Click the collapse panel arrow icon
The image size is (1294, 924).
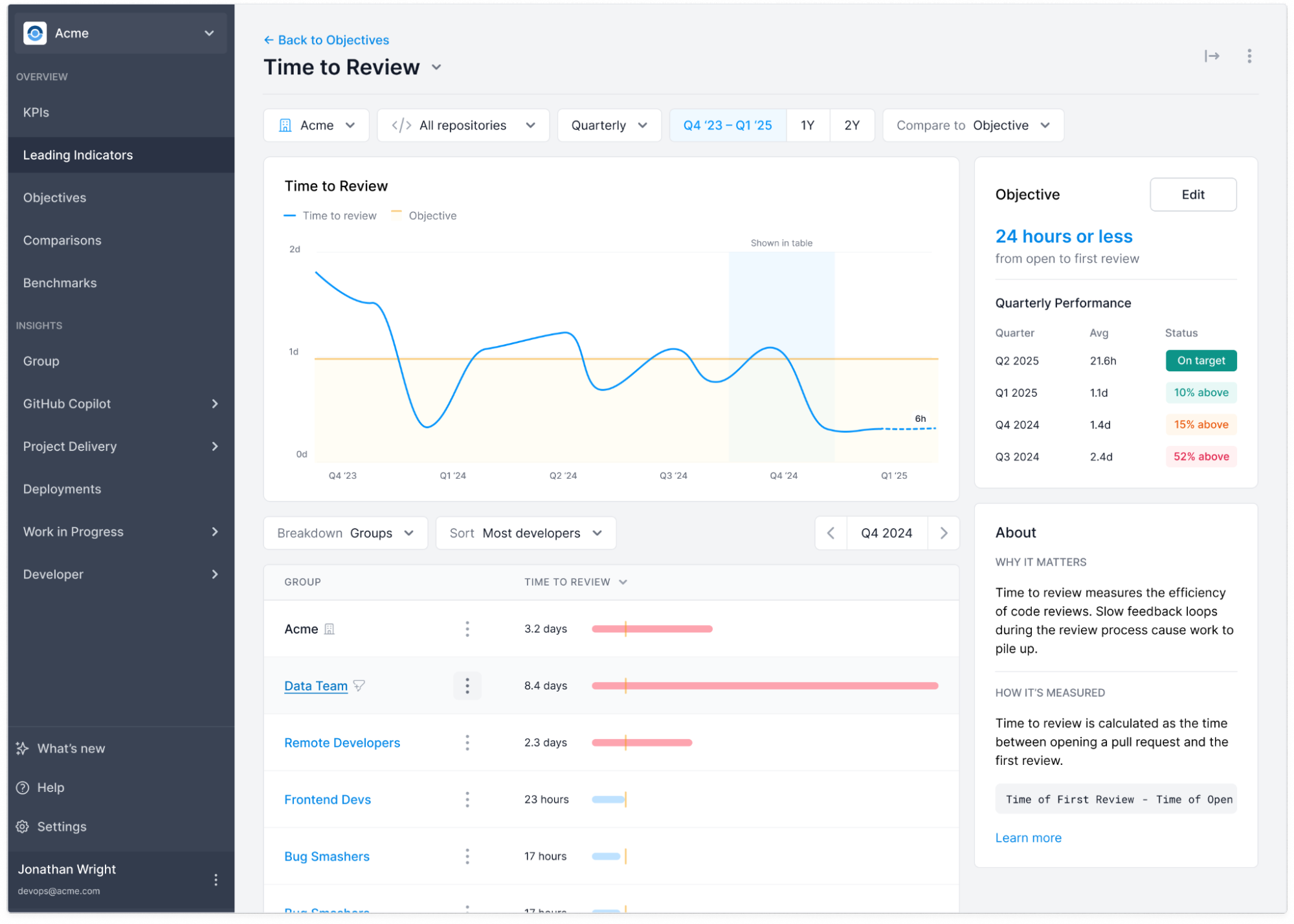tap(1211, 56)
